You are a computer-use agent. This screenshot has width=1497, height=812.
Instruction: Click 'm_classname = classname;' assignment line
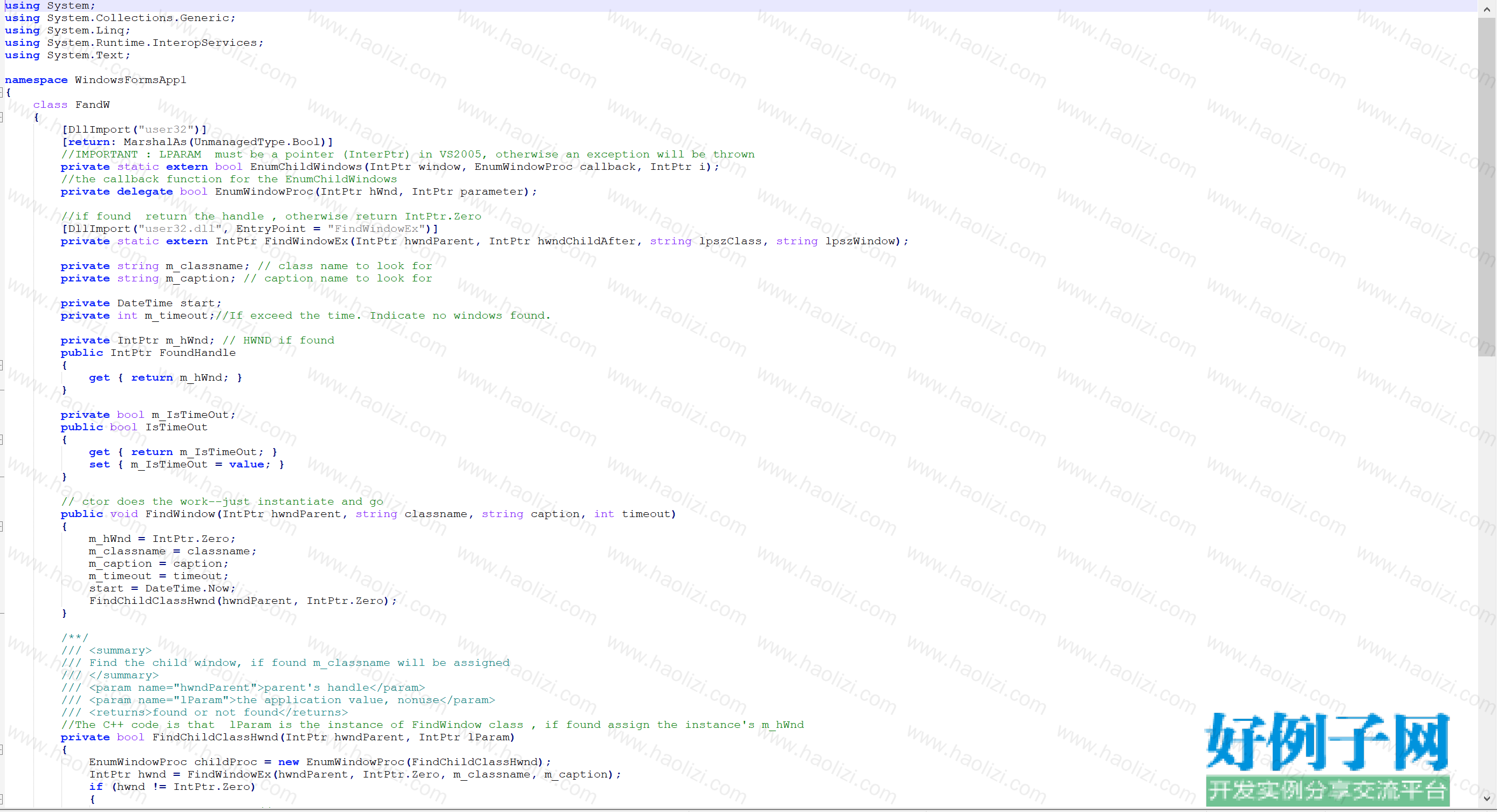click(173, 552)
